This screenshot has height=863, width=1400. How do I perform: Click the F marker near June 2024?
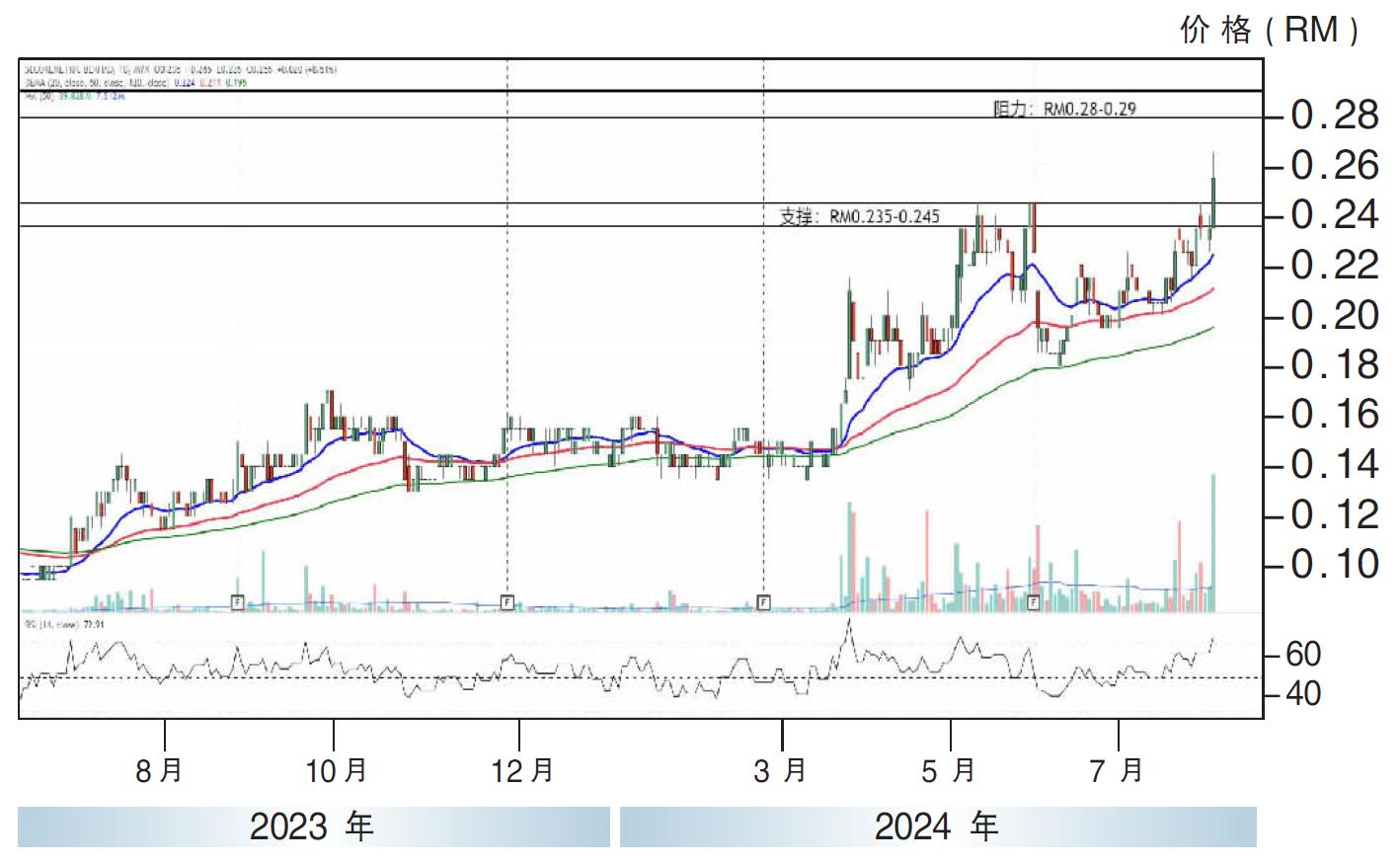click(x=1034, y=601)
